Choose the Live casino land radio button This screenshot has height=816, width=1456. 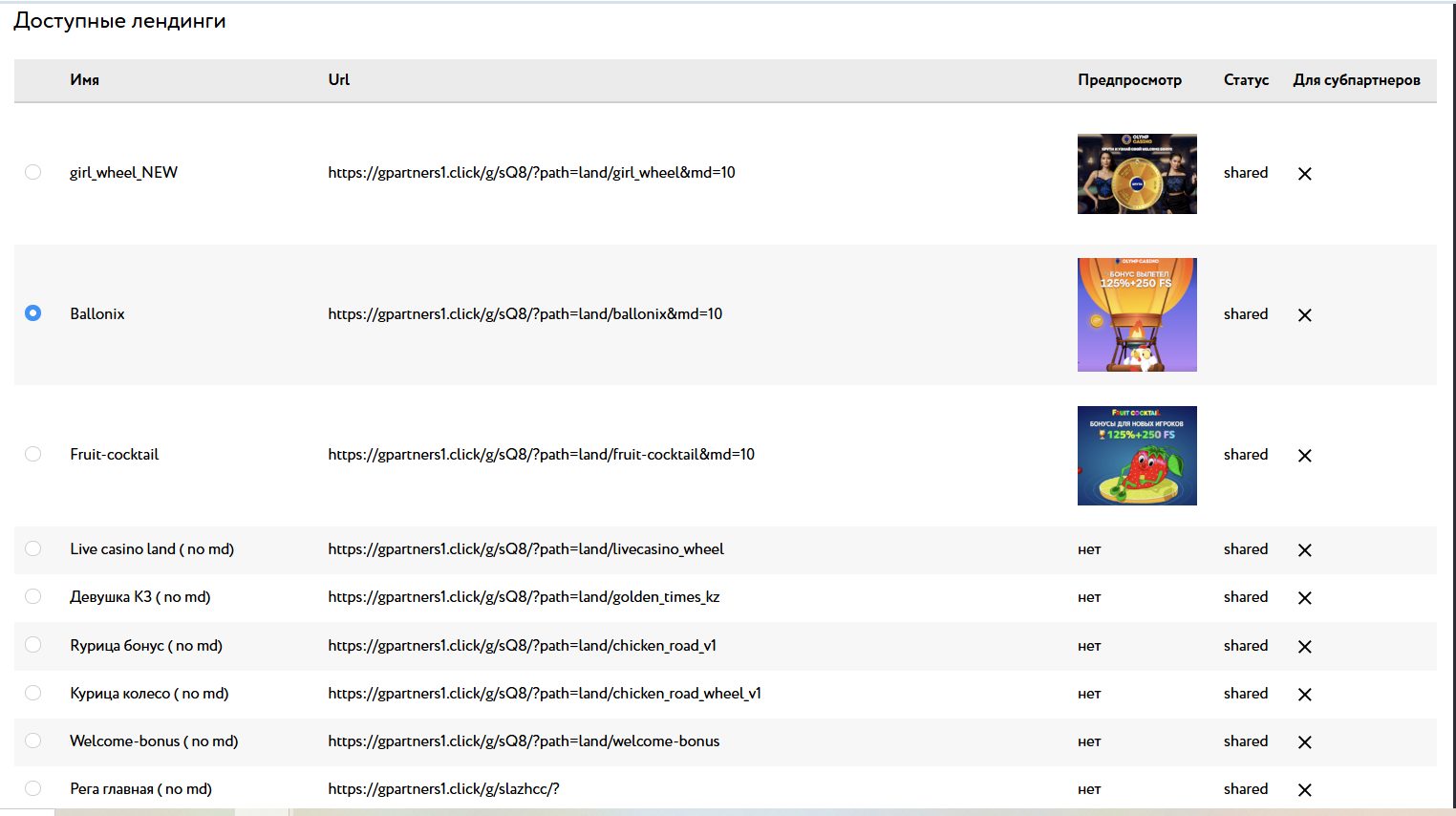point(33,548)
